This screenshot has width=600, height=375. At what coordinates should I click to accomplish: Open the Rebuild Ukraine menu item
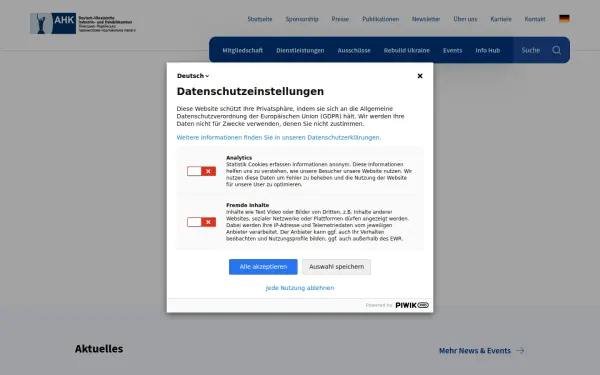click(x=406, y=50)
